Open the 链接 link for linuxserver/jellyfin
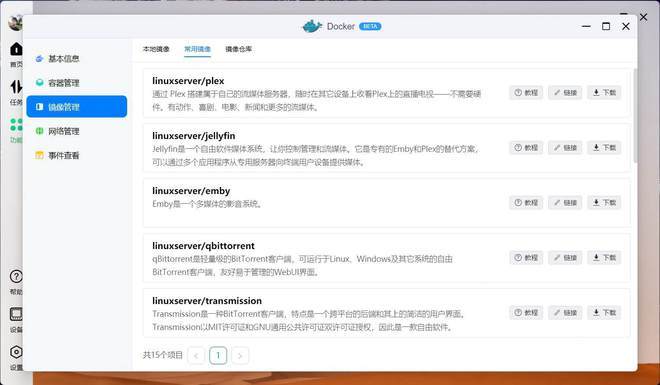Image resolution: width=660 pixels, height=385 pixels. click(565, 148)
